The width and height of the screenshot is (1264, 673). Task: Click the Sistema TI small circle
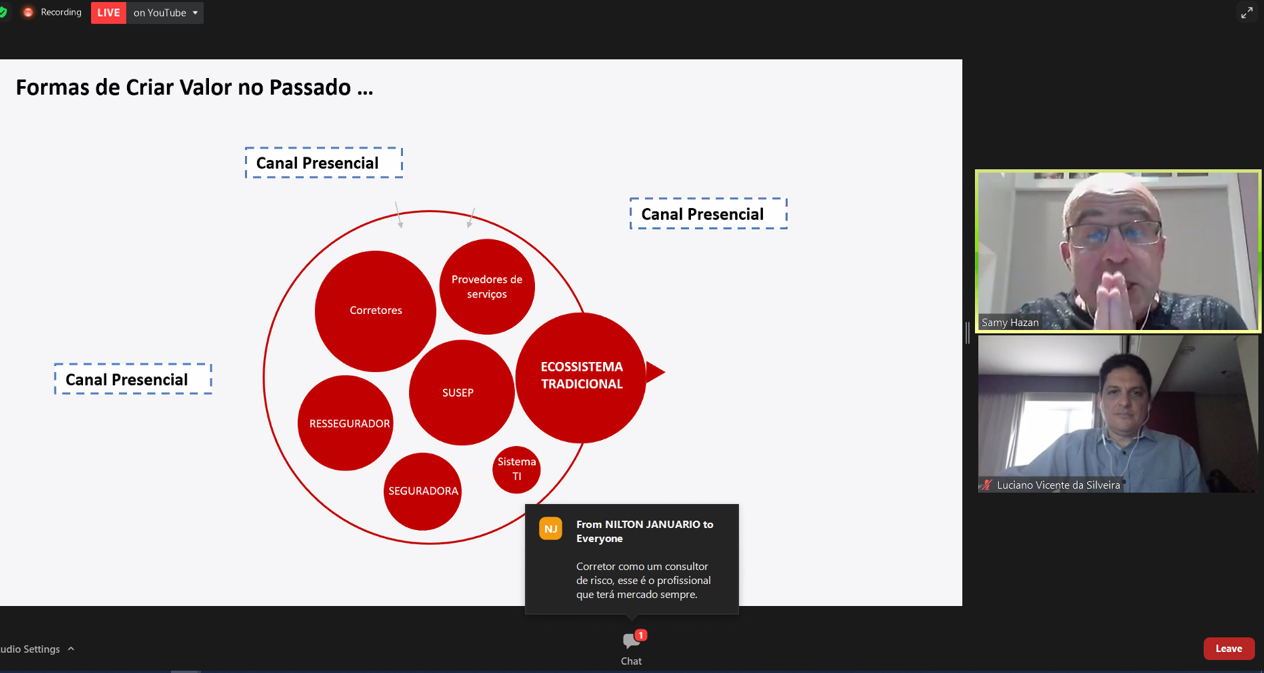pos(516,469)
